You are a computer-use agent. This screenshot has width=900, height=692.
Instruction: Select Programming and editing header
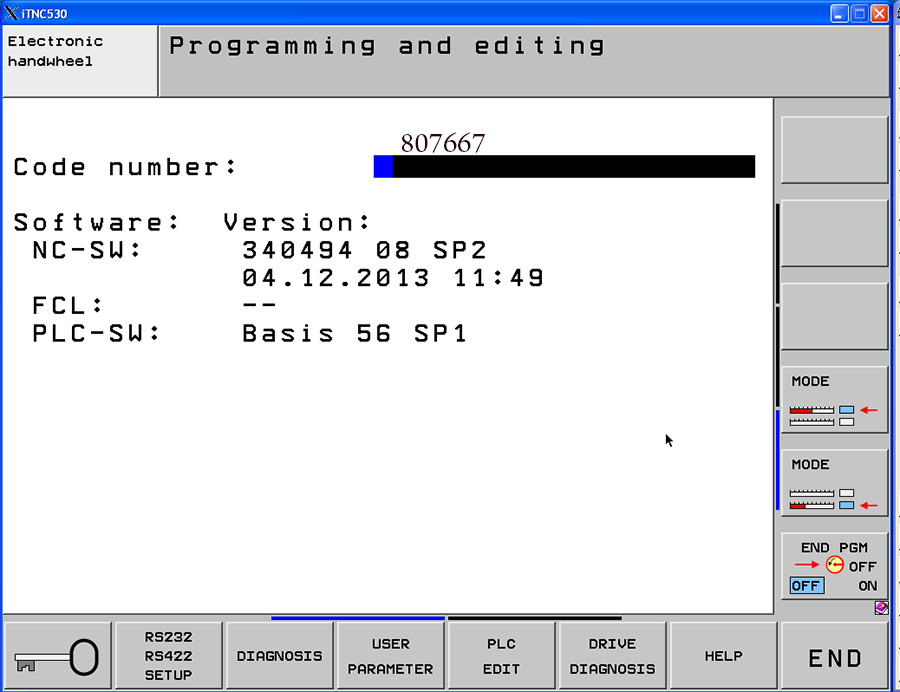522,61
